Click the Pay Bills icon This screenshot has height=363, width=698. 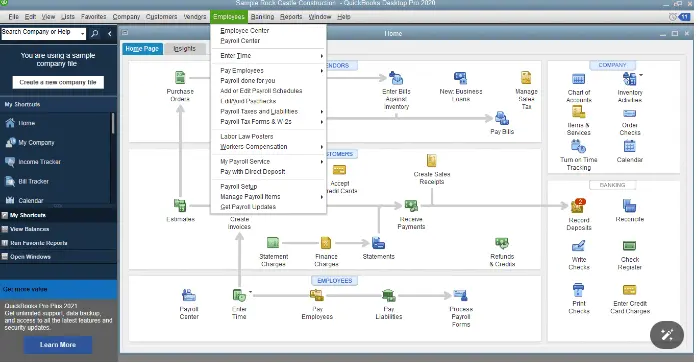click(502, 118)
